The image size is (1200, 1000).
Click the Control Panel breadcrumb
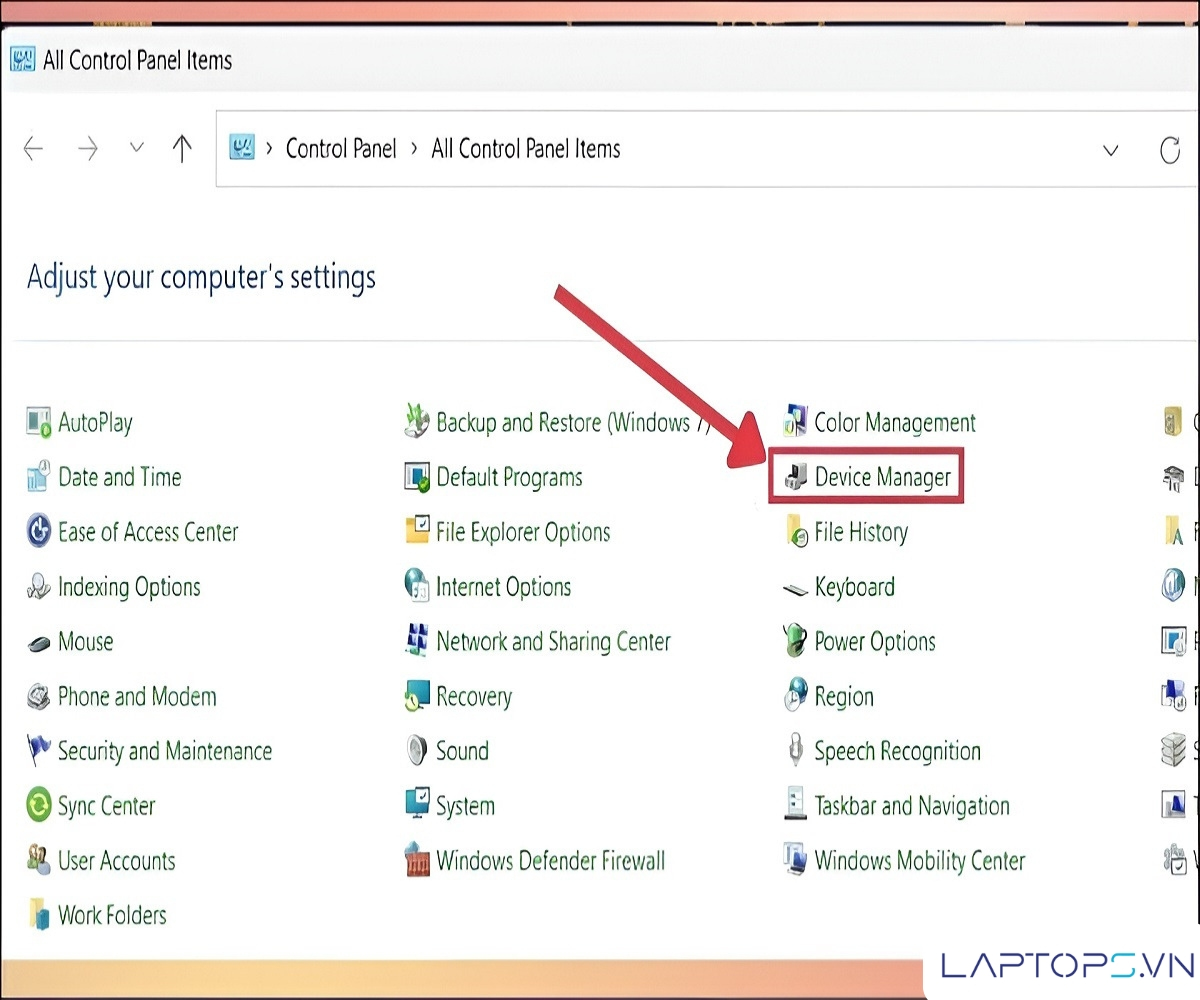coord(341,149)
